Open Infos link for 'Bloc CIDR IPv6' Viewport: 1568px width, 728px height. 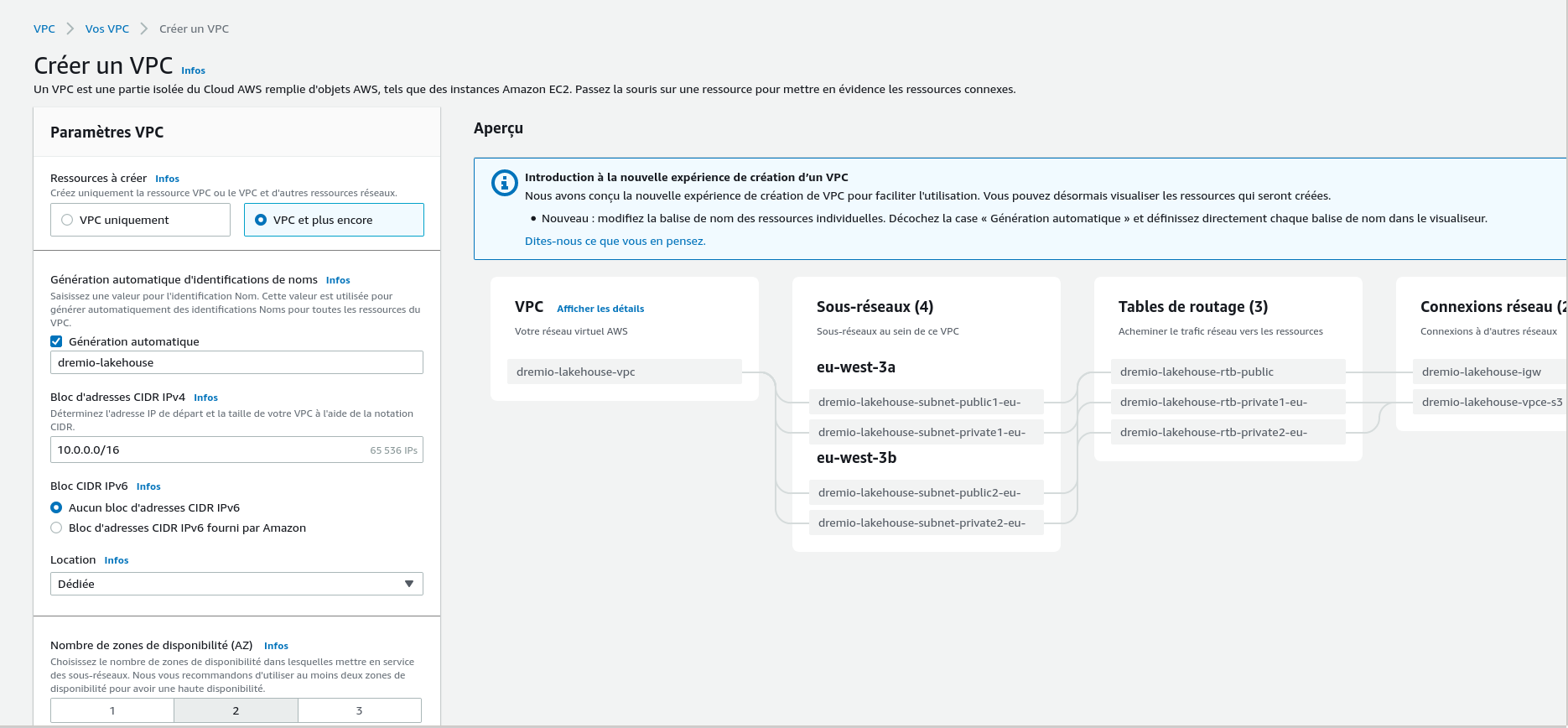pyautogui.click(x=148, y=486)
